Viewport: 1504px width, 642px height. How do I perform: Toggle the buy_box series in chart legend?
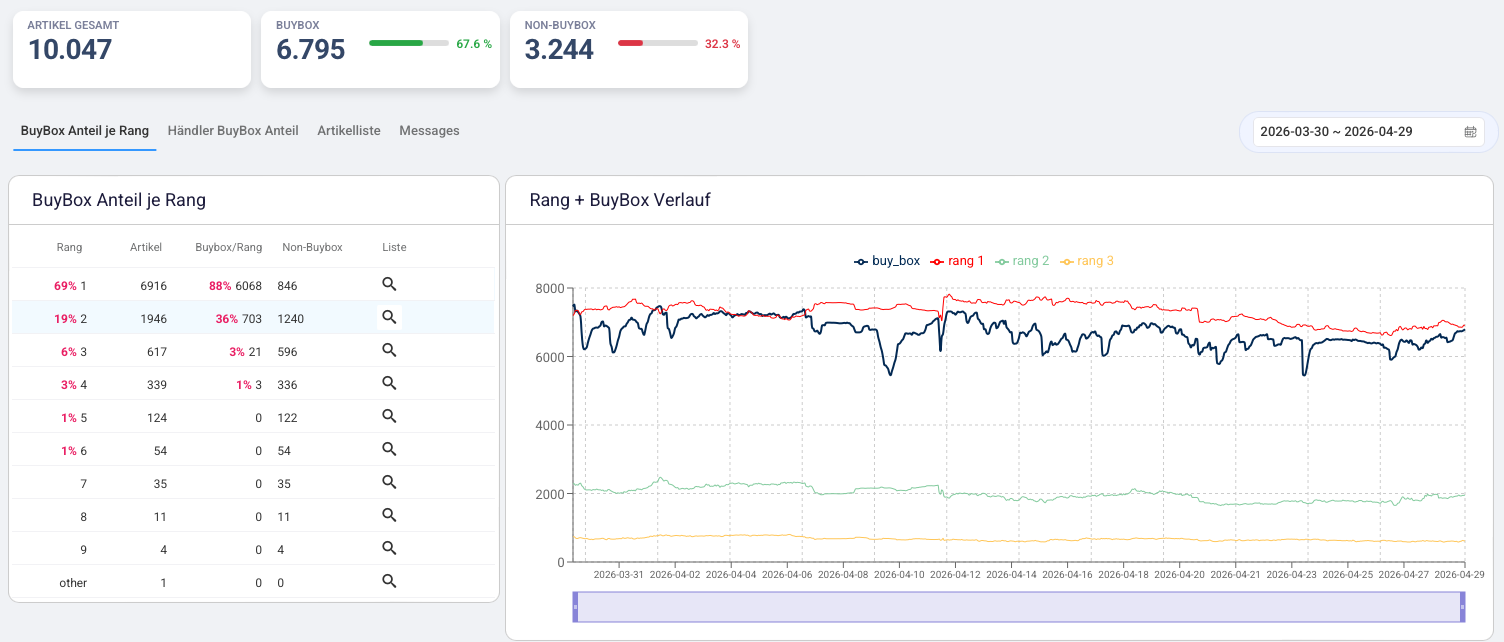point(887,261)
